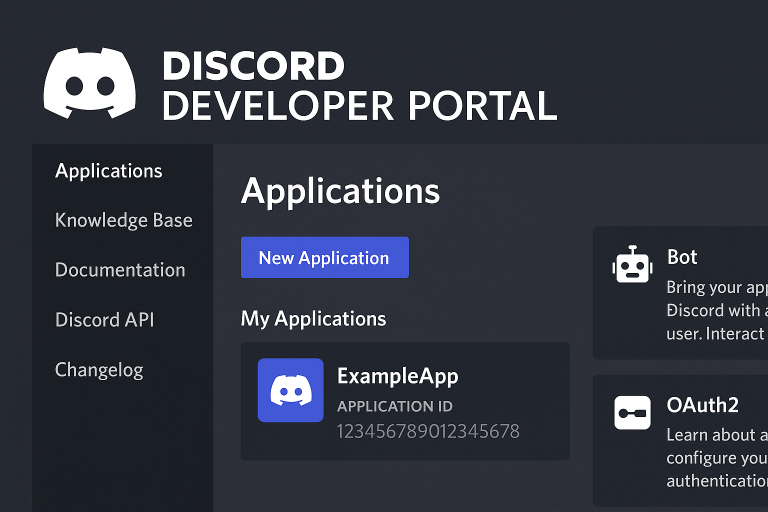The image size is (768, 512).
Task: Open Knowledge Base from the sidebar
Action: [x=124, y=220]
